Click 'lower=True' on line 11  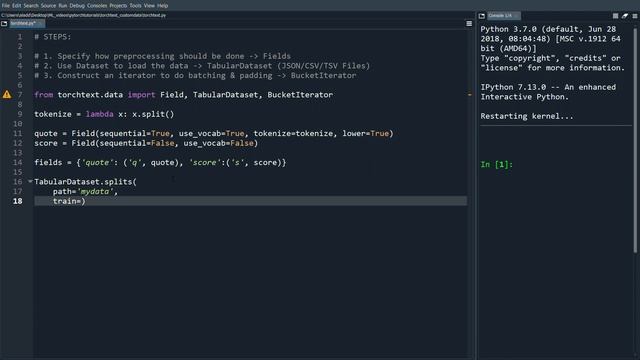pos(366,133)
